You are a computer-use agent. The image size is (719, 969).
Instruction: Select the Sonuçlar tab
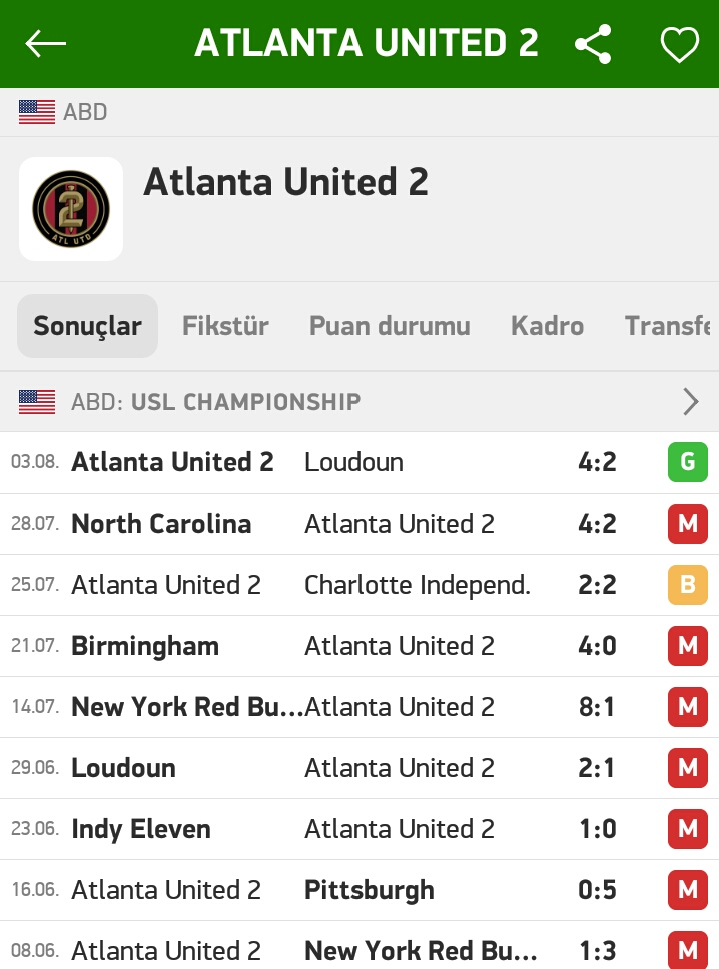click(x=87, y=326)
